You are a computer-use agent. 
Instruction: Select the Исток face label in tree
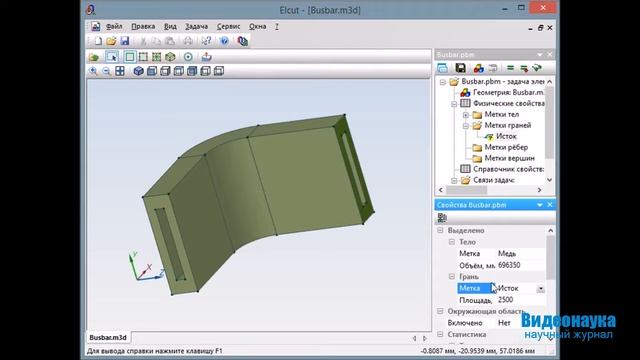point(506,136)
